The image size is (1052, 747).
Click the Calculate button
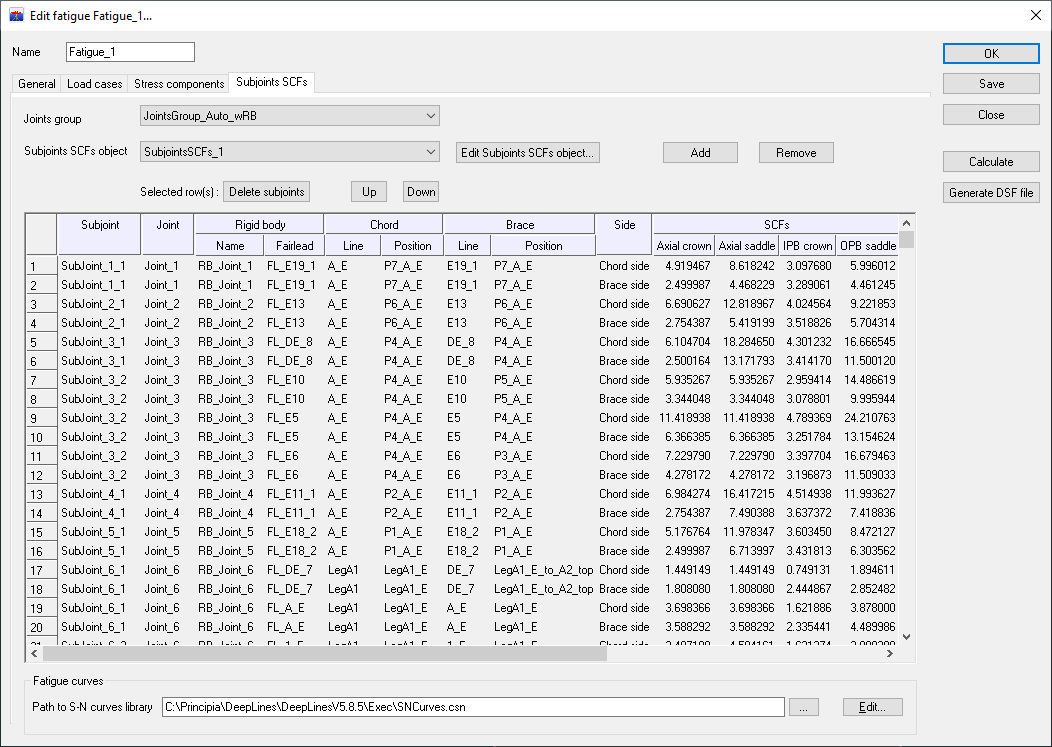click(x=990, y=162)
